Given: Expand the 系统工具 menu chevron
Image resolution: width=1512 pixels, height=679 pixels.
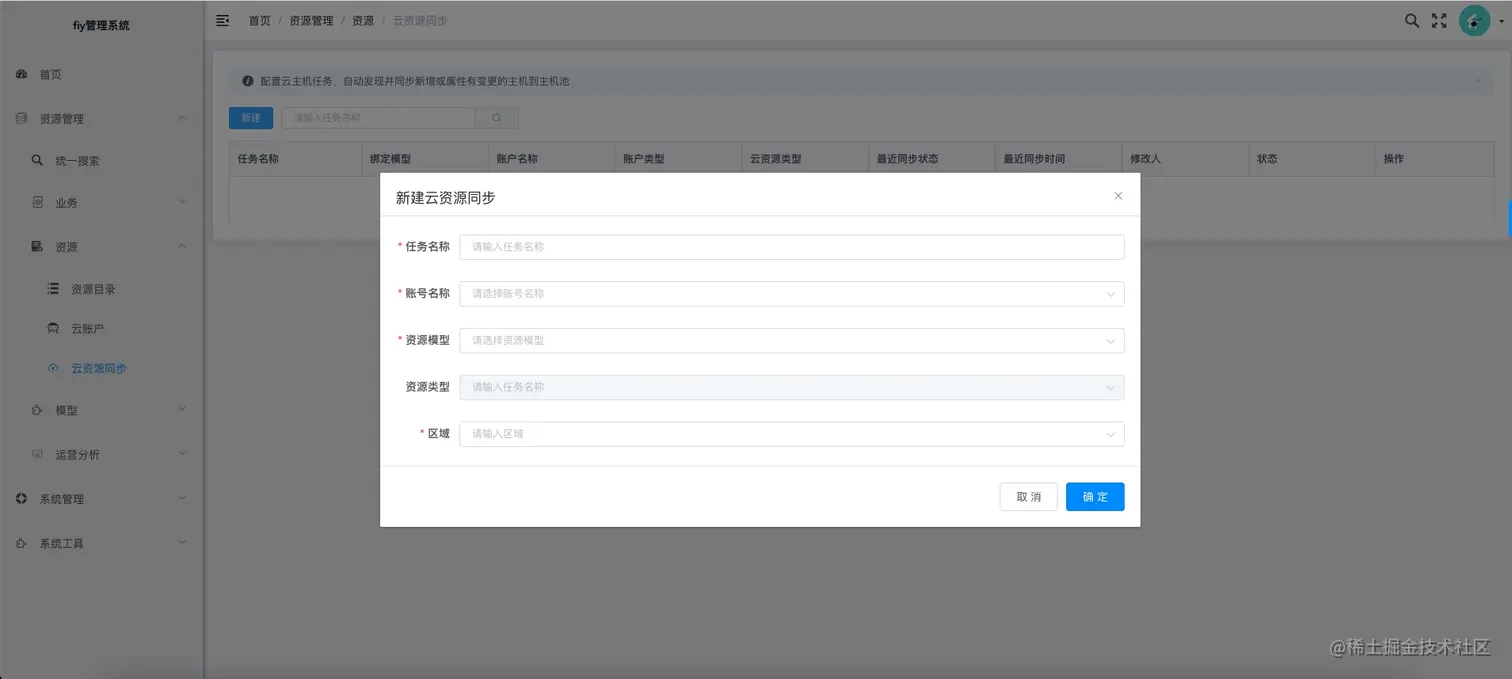Looking at the screenshot, I should 182,543.
